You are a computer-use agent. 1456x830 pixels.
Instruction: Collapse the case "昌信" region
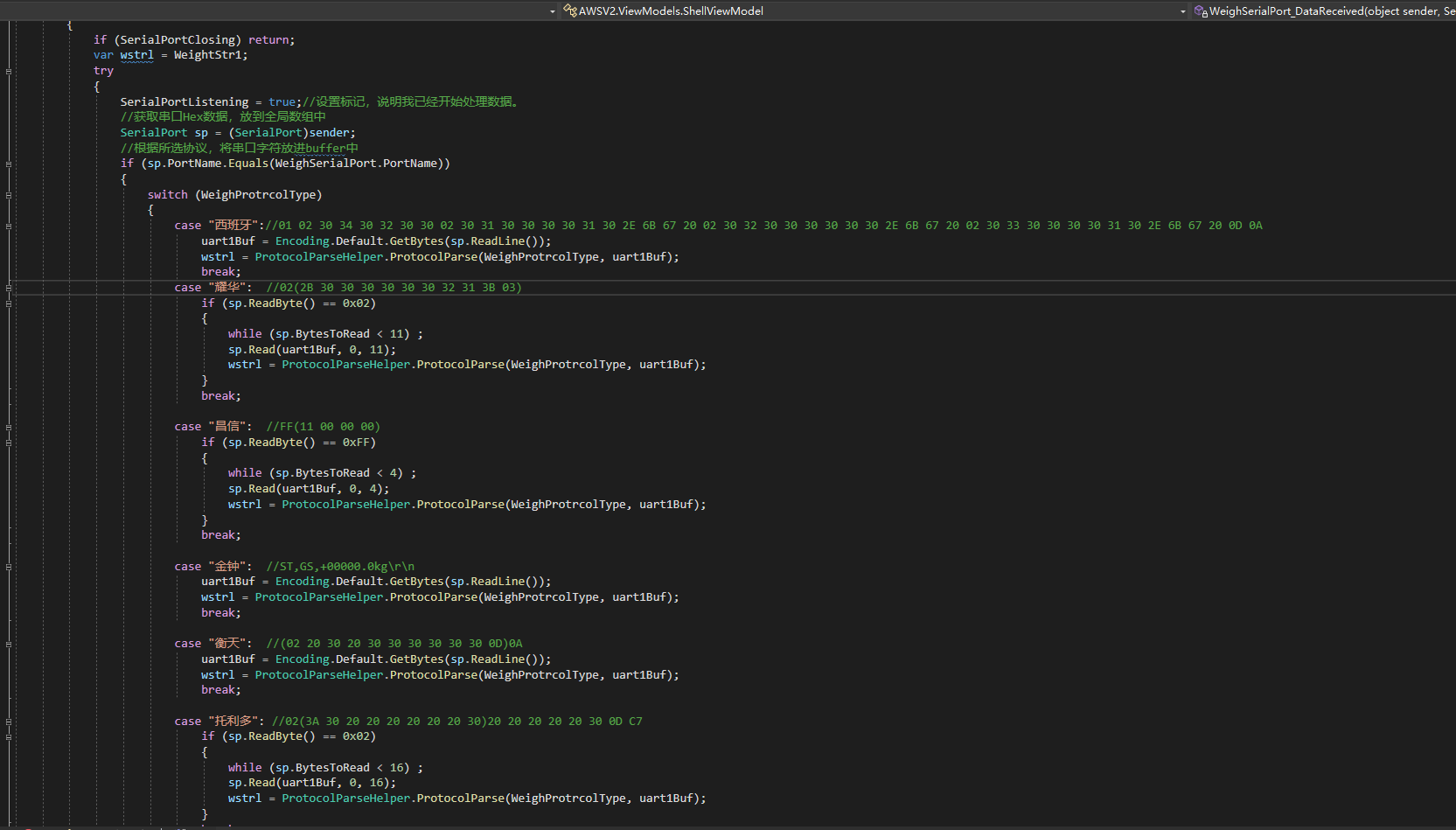[9, 427]
